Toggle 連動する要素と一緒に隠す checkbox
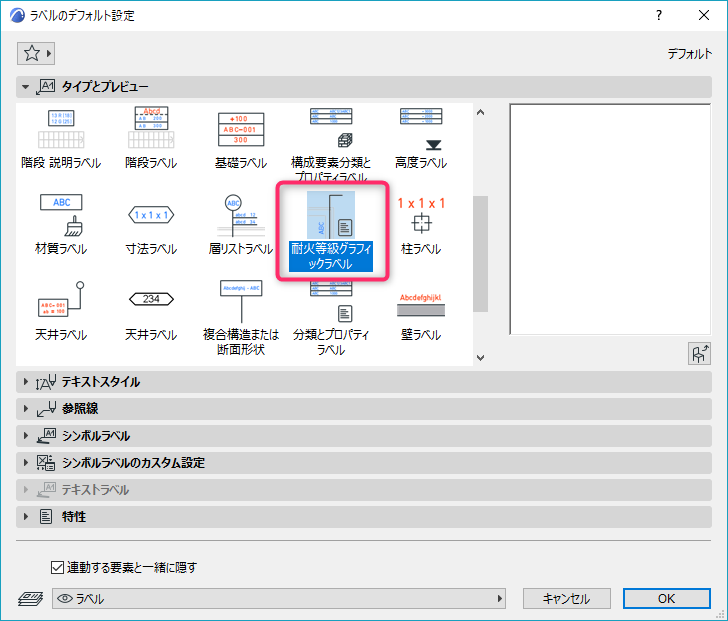The height and width of the screenshot is (621, 728). (57, 568)
